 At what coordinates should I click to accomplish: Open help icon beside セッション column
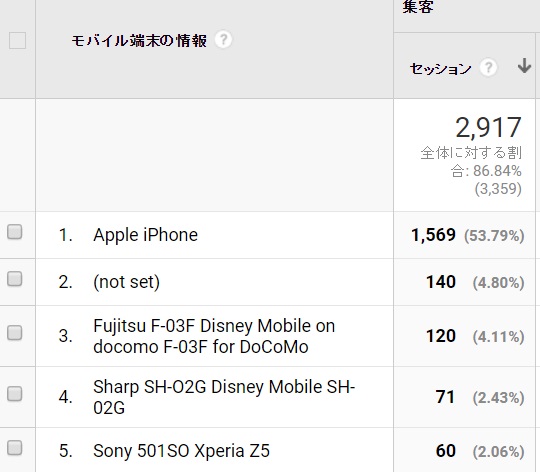(488, 67)
